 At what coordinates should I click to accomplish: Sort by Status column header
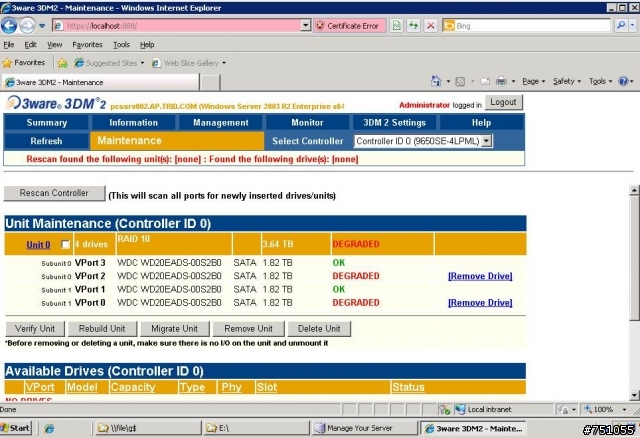408,387
